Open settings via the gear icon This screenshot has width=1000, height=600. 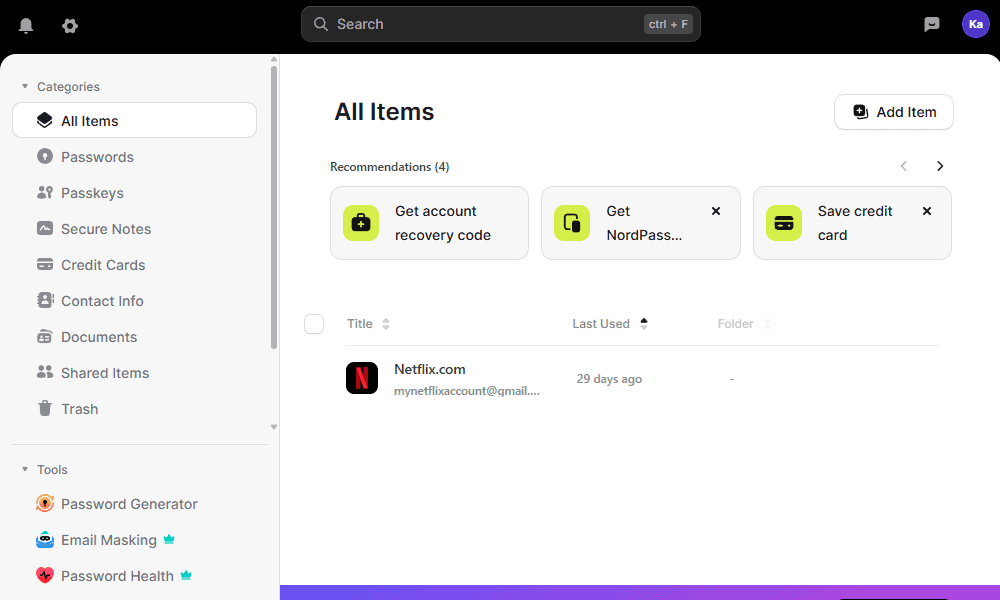(70, 26)
